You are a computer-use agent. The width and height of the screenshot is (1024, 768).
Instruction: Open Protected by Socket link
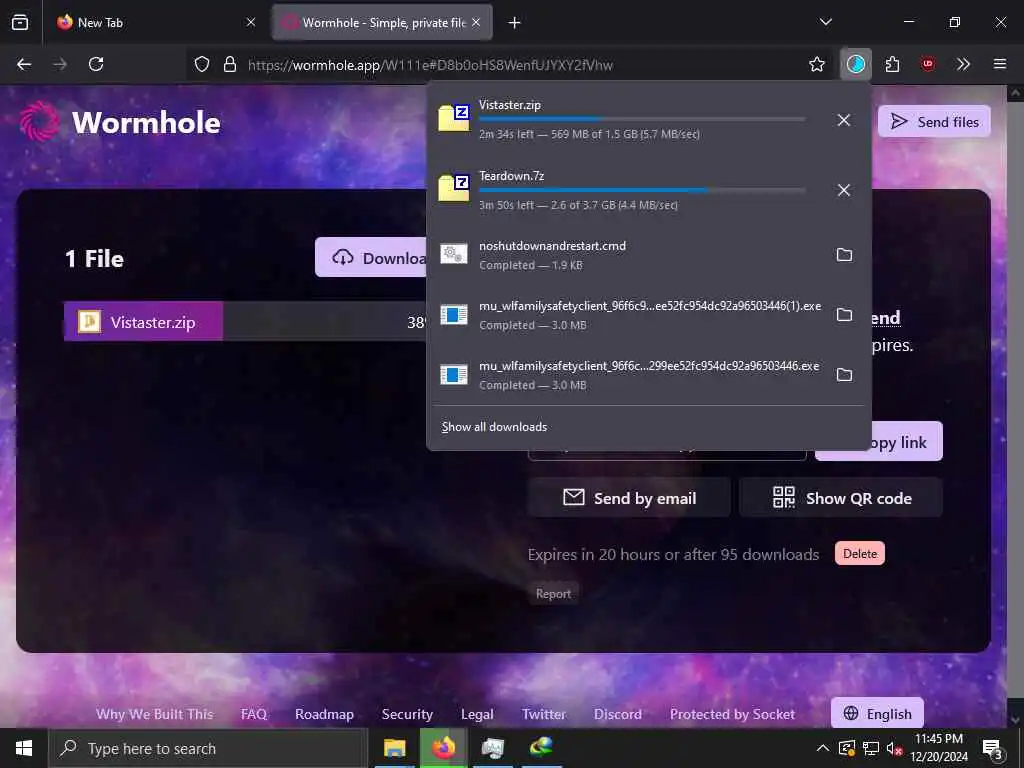(x=732, y=714)
